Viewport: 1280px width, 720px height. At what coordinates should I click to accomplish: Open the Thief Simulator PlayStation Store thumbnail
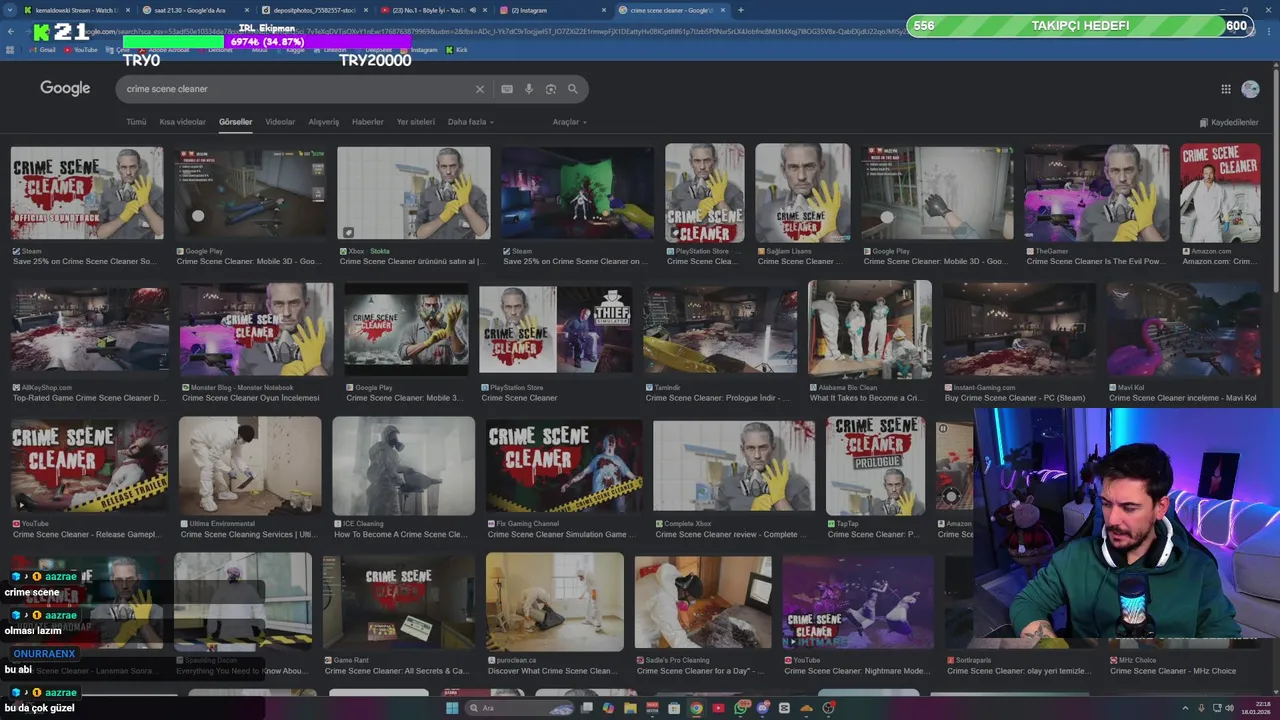coord(555,329)
